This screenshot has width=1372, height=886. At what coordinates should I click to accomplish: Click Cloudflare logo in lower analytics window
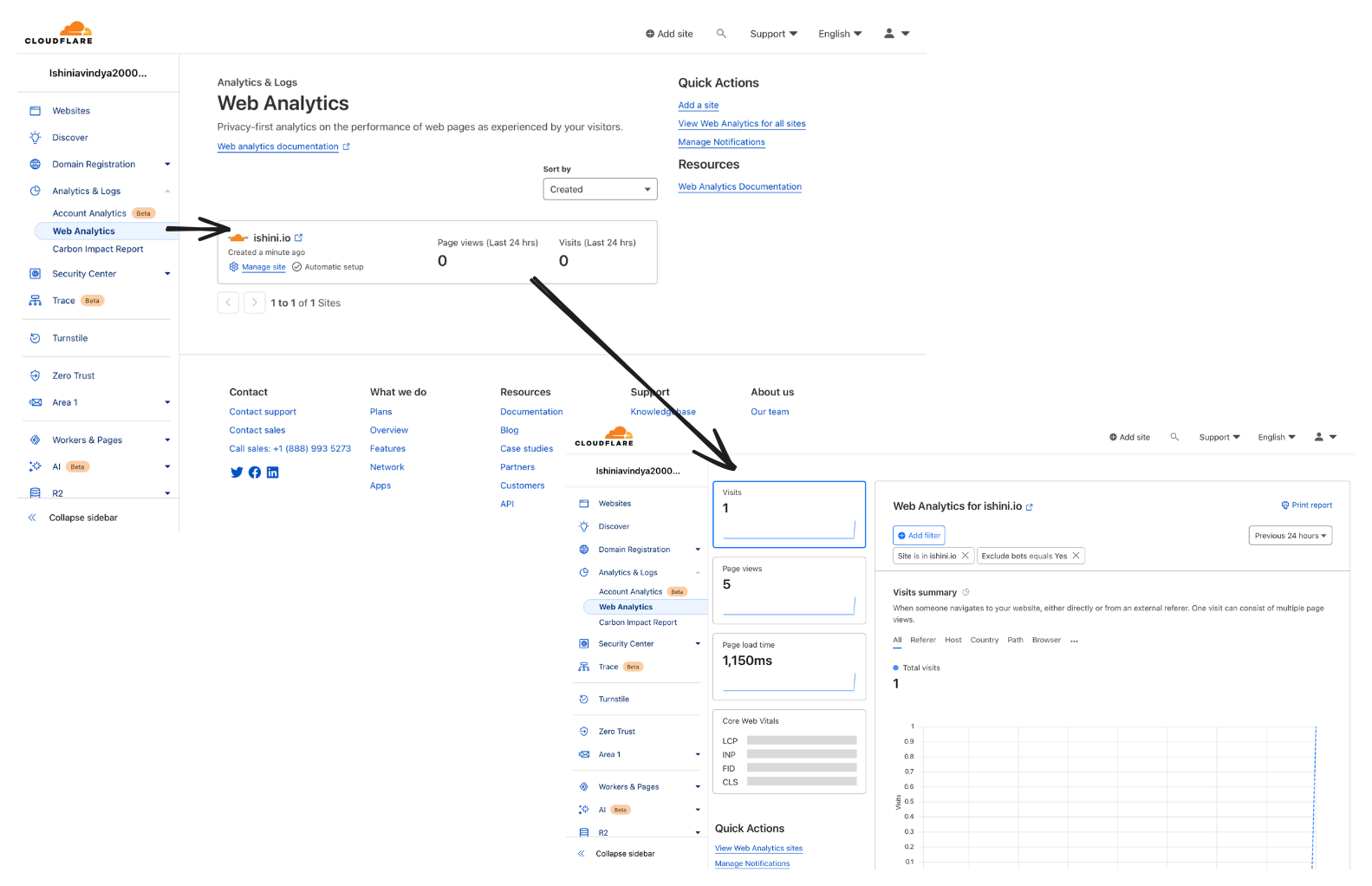tap(605, 436)
